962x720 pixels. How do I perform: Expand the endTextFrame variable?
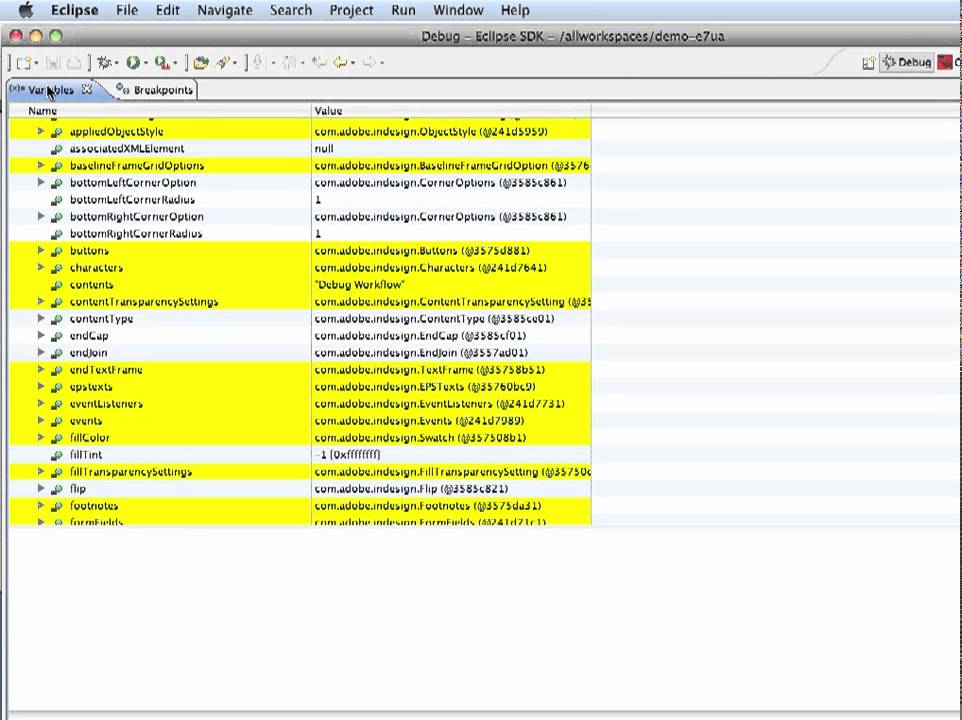point(40,369)
